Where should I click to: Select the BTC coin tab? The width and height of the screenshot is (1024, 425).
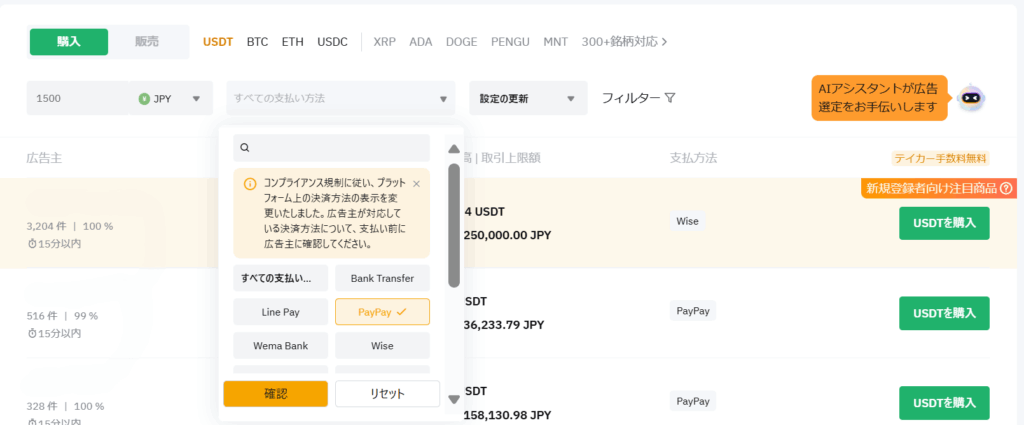click(257, 42)
